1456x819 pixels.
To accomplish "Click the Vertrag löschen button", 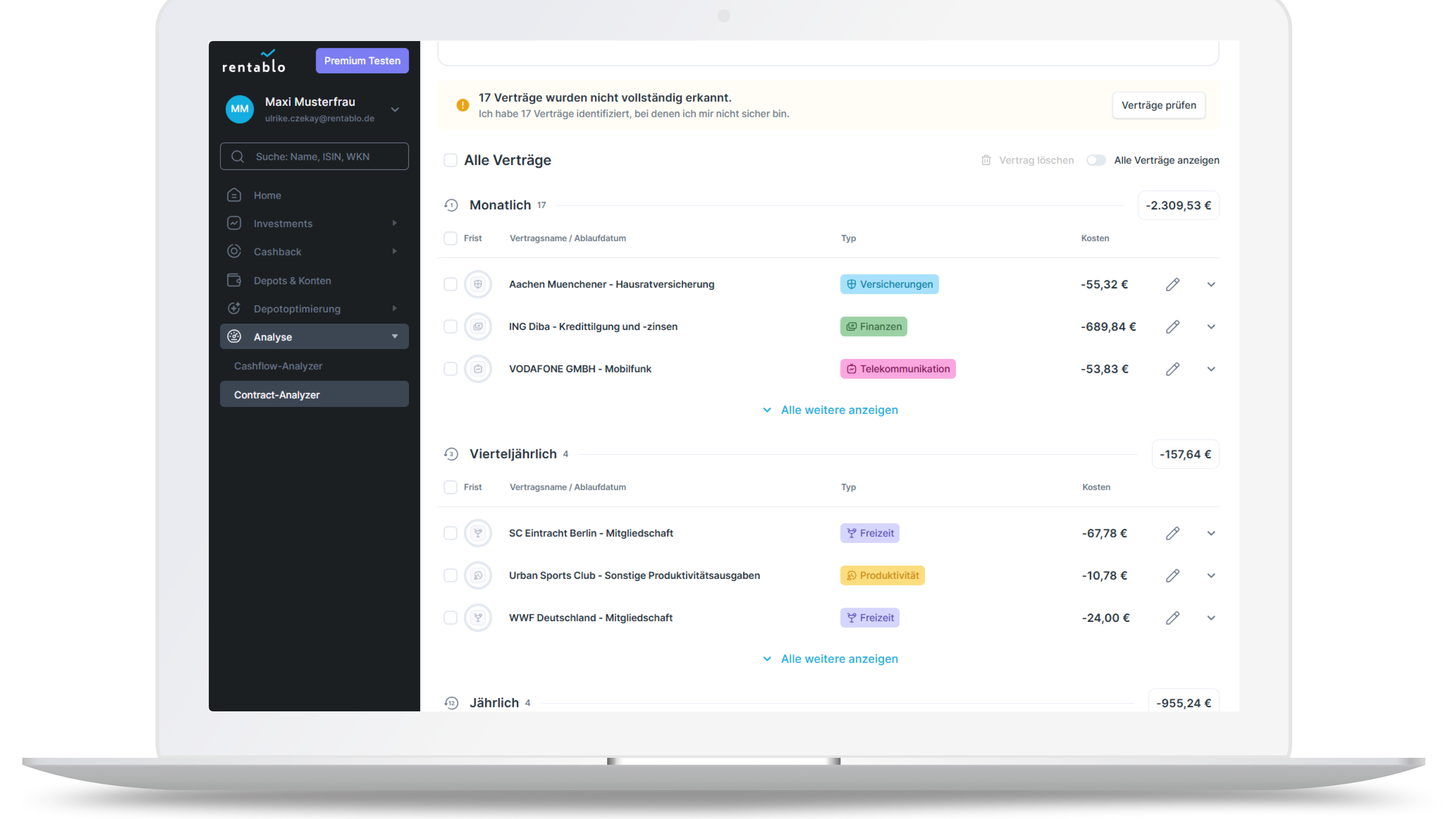I will pyautogui.click(x=1027, y=161).
